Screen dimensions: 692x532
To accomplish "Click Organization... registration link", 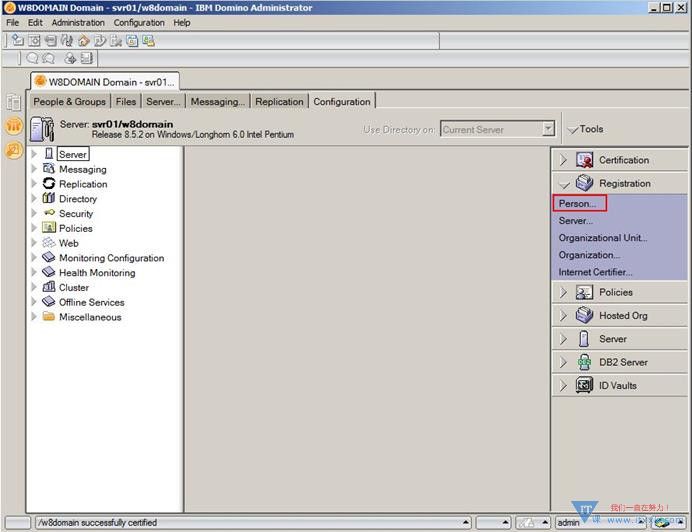I will [589, 255].
